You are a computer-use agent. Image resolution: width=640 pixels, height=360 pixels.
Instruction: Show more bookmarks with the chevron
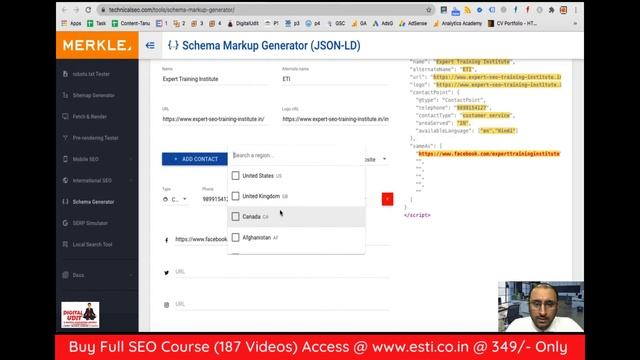coord(575,24)
